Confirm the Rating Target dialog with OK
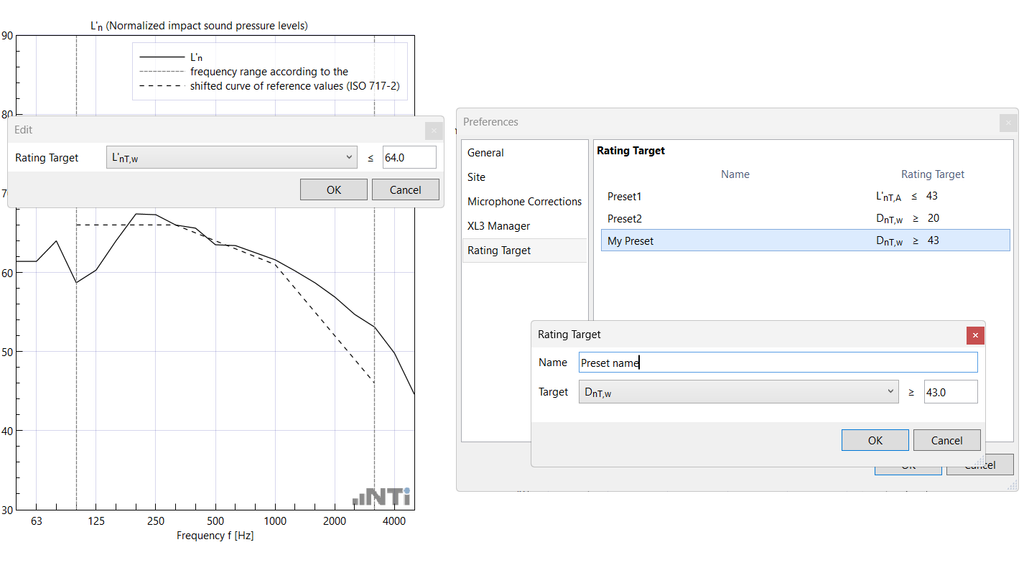Viewport: 1024px width, 575px height. coord(875,440)
